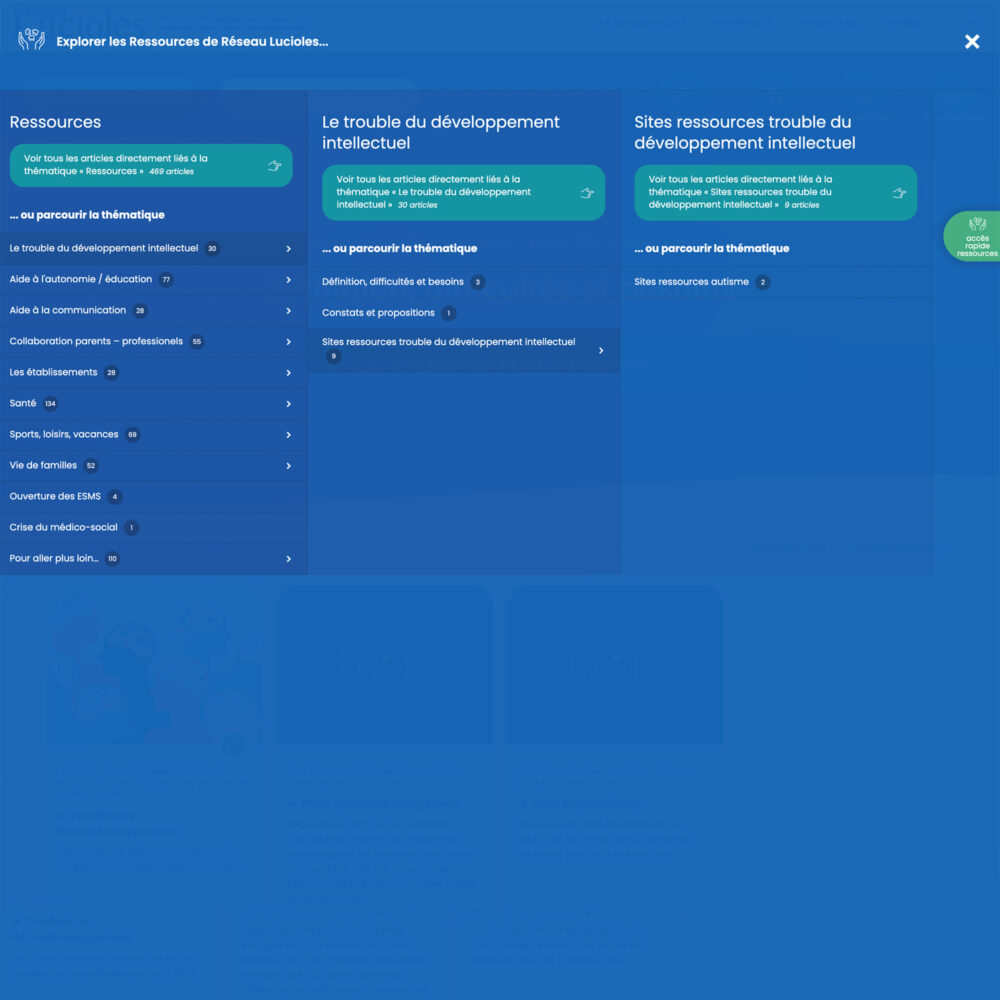Expand chevron for Le trouble du développement intellectuel row
The width and height of the screenshot is (1000, 1000).
click(x=288, y=249)
